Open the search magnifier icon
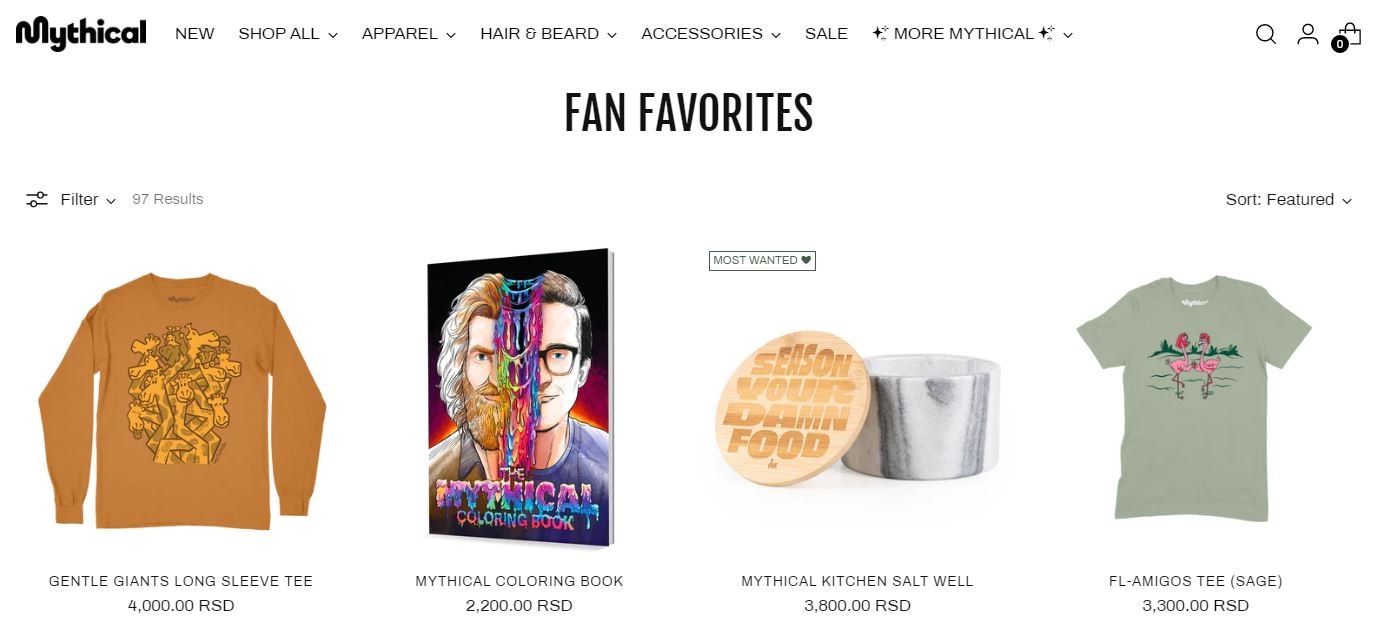The width and height of the screenshot is (1384, 620). (1266, 34)
